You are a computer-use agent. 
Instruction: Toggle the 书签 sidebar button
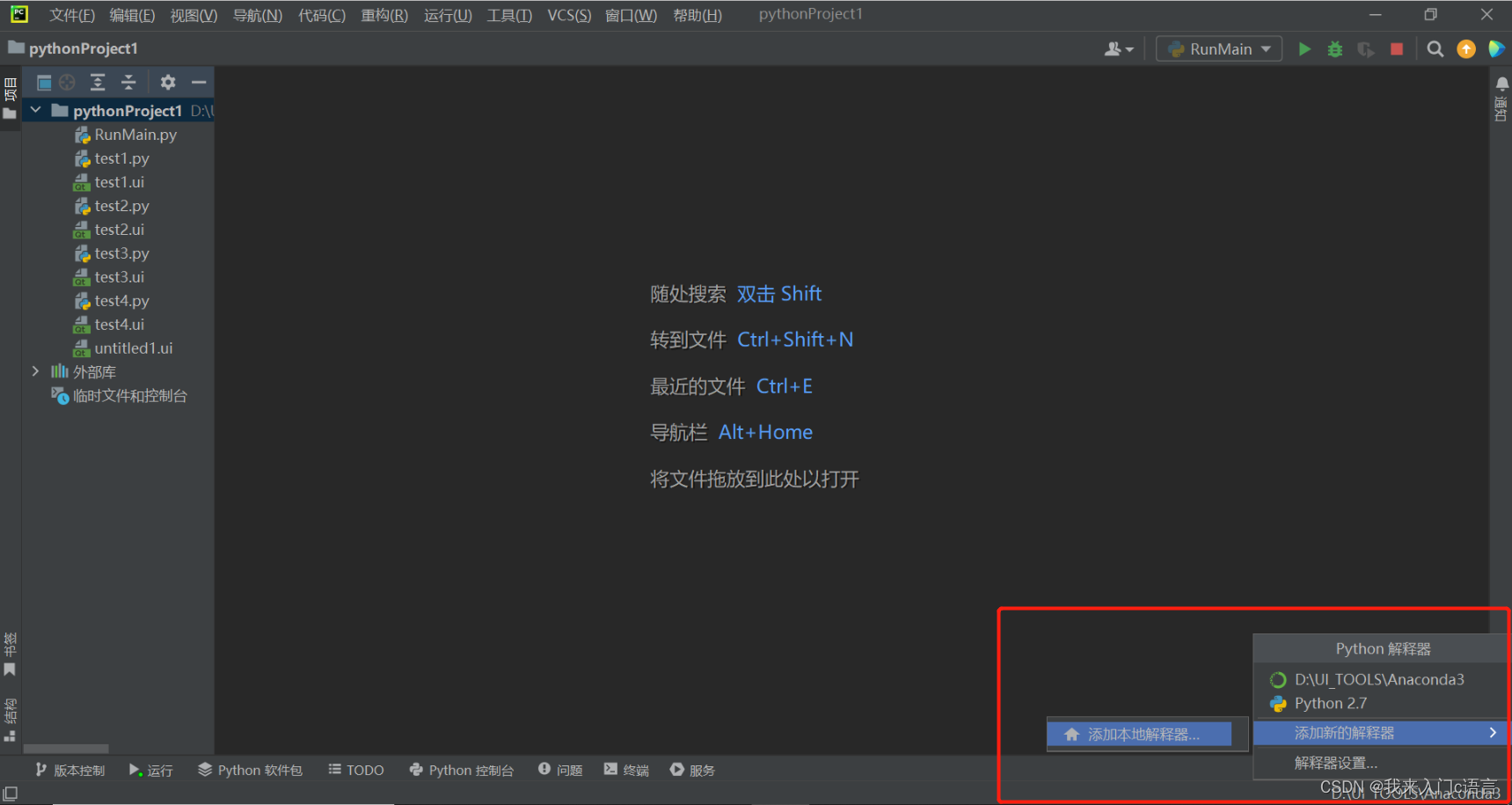pyautogui.click(x=10, y=655)
